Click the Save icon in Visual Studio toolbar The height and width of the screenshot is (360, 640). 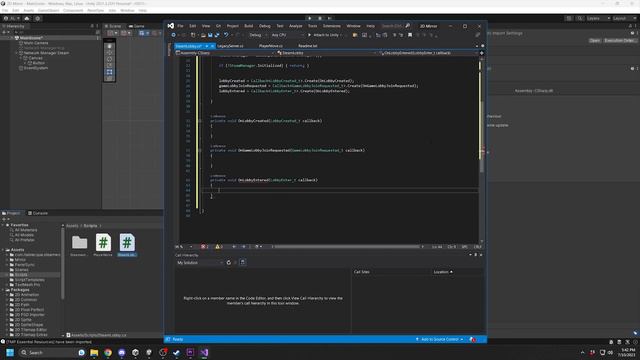210,35
